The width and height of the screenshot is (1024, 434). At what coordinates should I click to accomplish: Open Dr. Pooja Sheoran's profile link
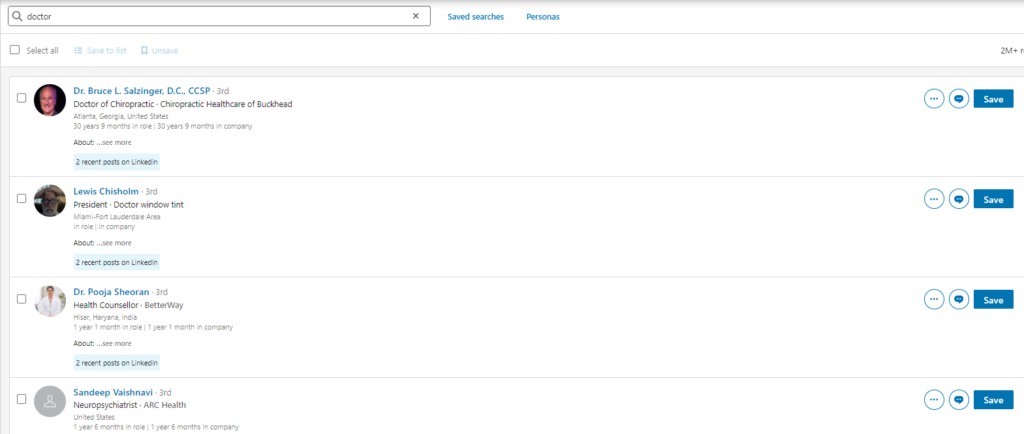(111, 291)
